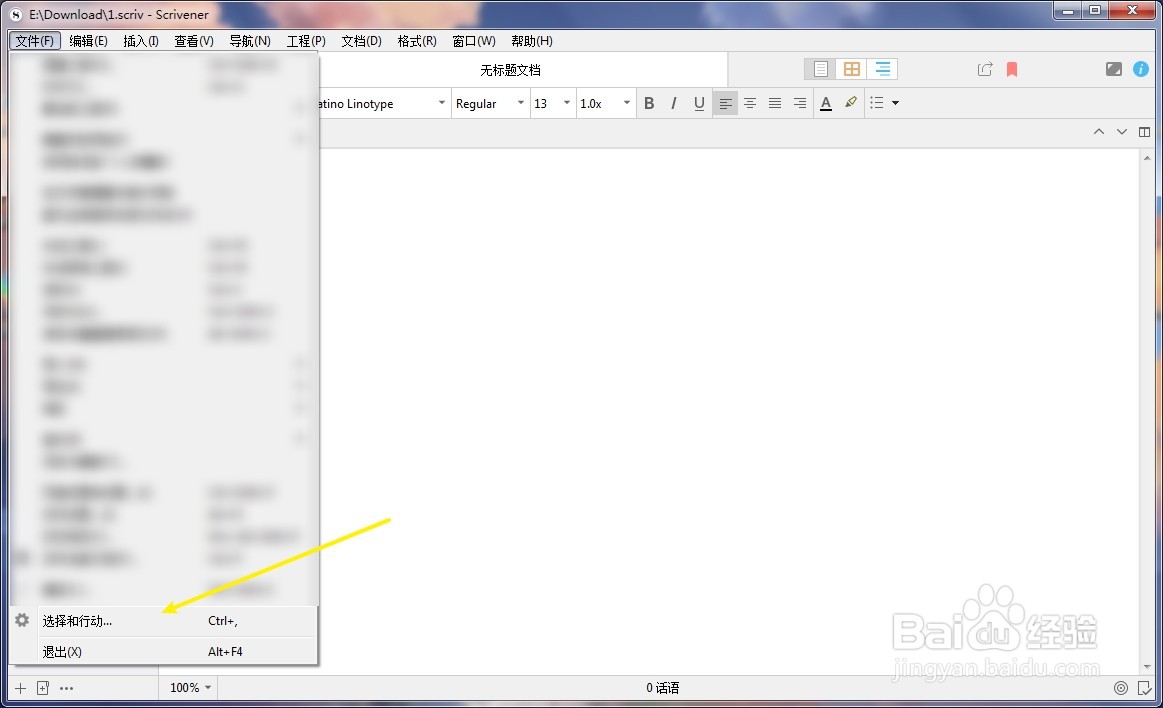Open the Compile/Share icon on the toolbar
The height and width of the screenshot is (708, 1163).
[984, 68]
